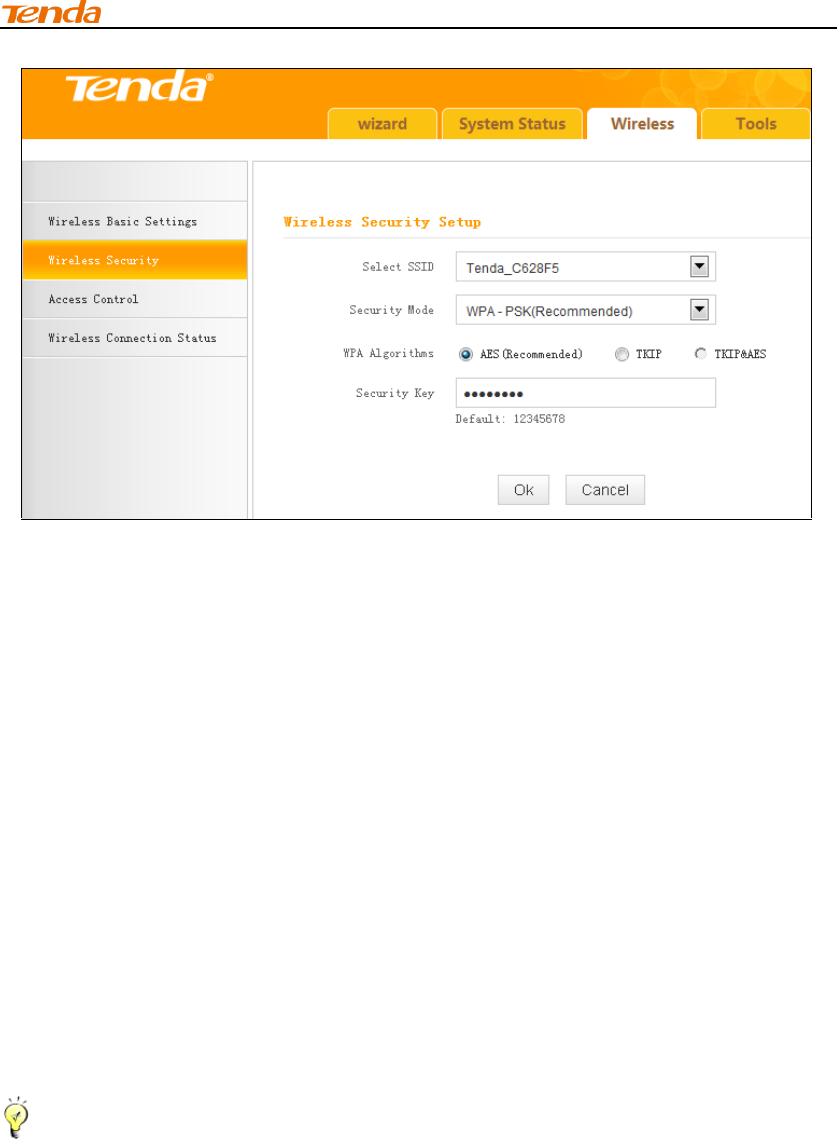Click the Security Key label

[395, 393]
